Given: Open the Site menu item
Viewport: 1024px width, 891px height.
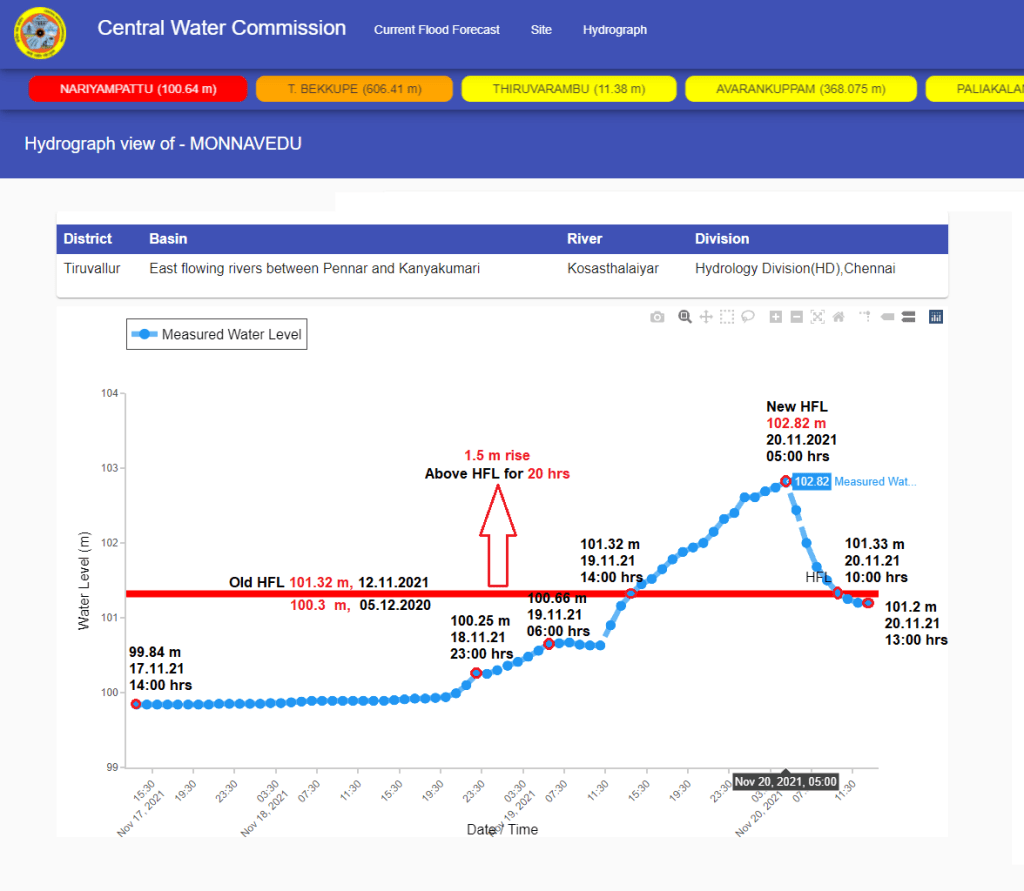Looking at the screenshot, I should (x=541, y=30).
